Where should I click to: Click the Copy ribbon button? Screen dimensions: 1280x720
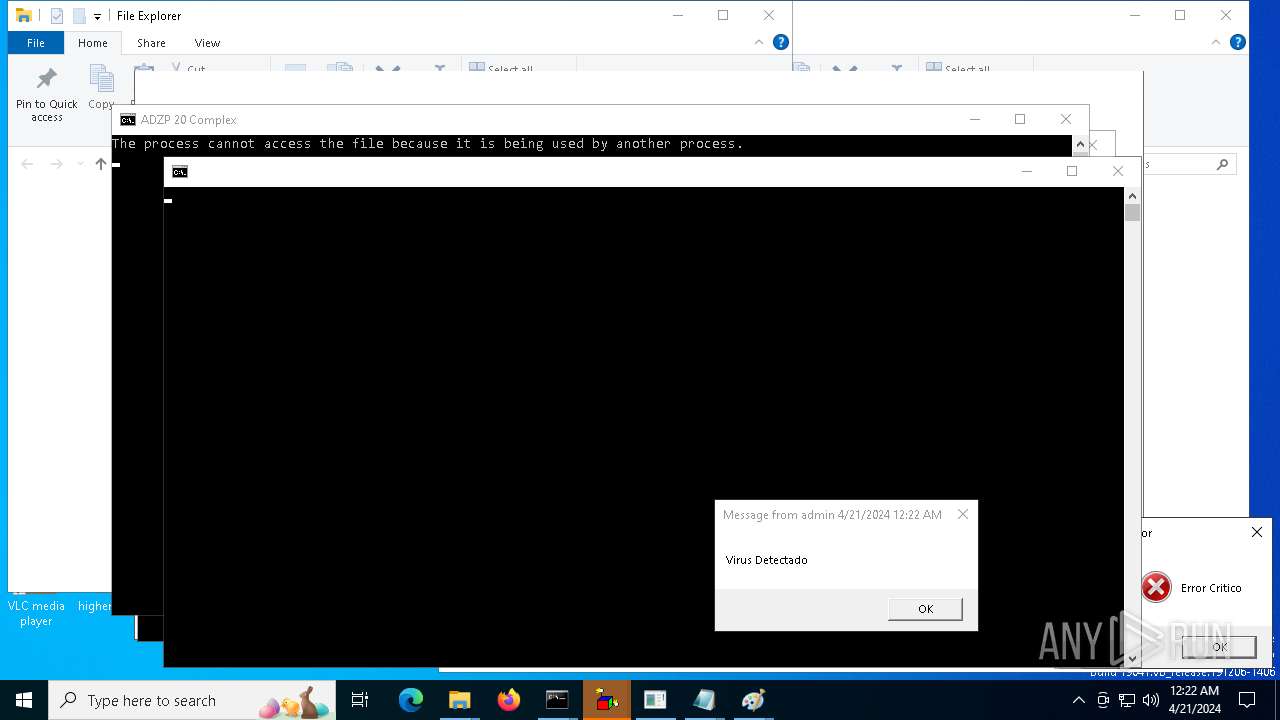(101, 88)
